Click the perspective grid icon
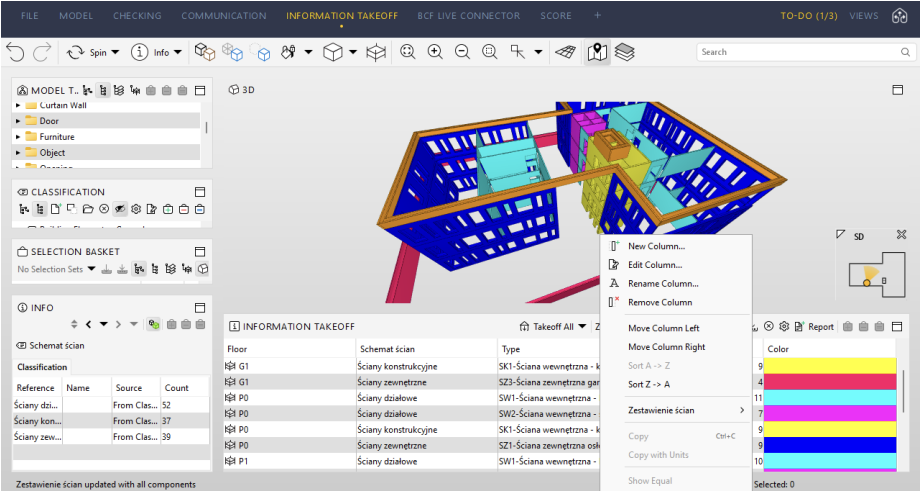Viewport: 922px width, 494px height. pyautogui.click(x=566, y=52)
